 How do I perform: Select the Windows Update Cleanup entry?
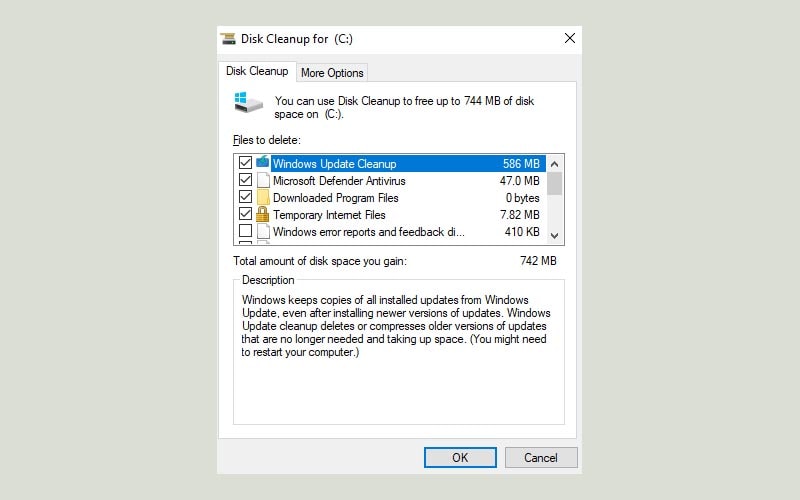click(x=390, y=164)
